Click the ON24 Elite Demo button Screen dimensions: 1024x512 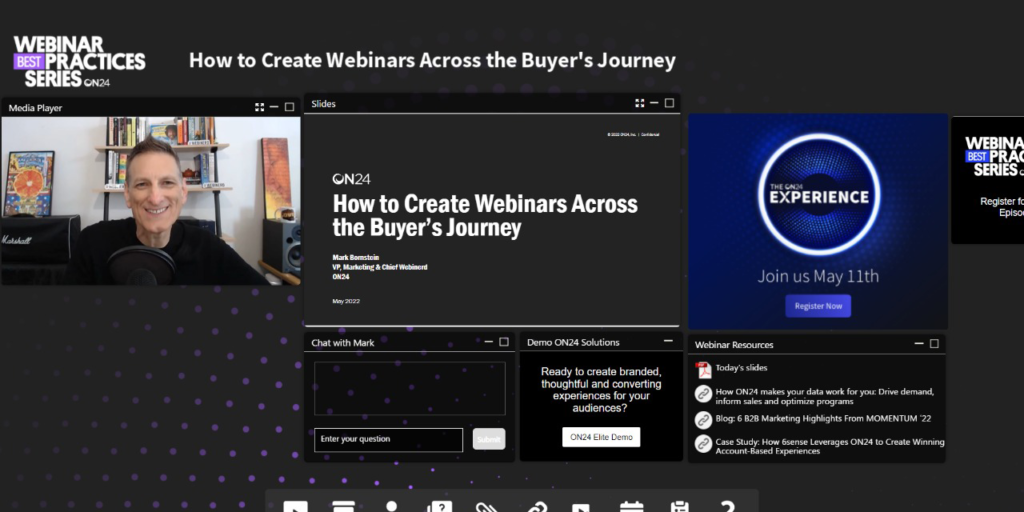pos(601,437)
